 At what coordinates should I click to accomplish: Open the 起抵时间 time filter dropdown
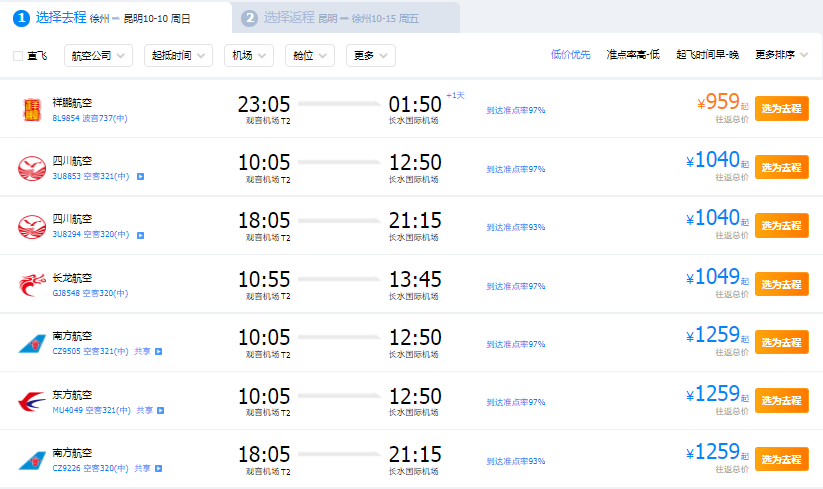[178, 56]
